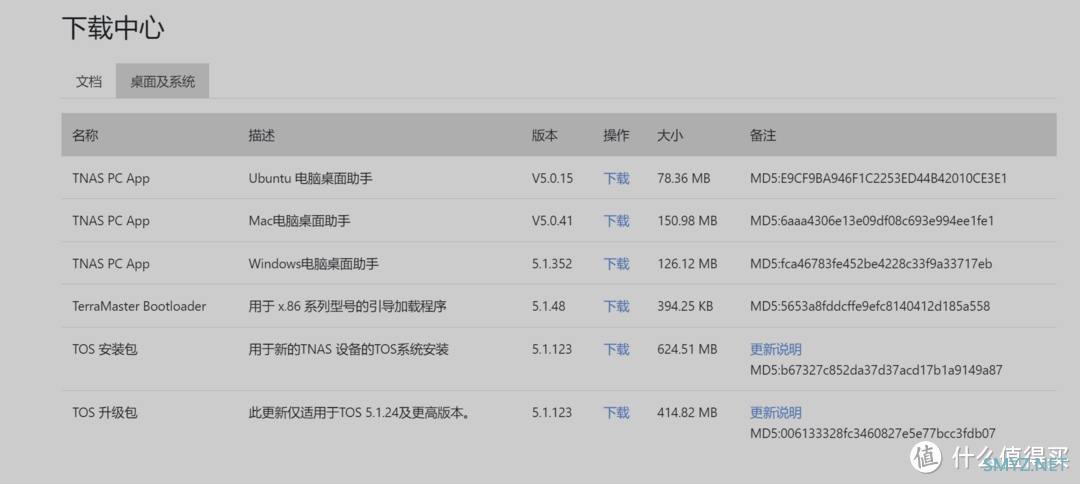Image resolution: width=1080 pixels, height=484 pixels.
Task: Download the Windows电脑桌面助手 app
Action: 616,264
